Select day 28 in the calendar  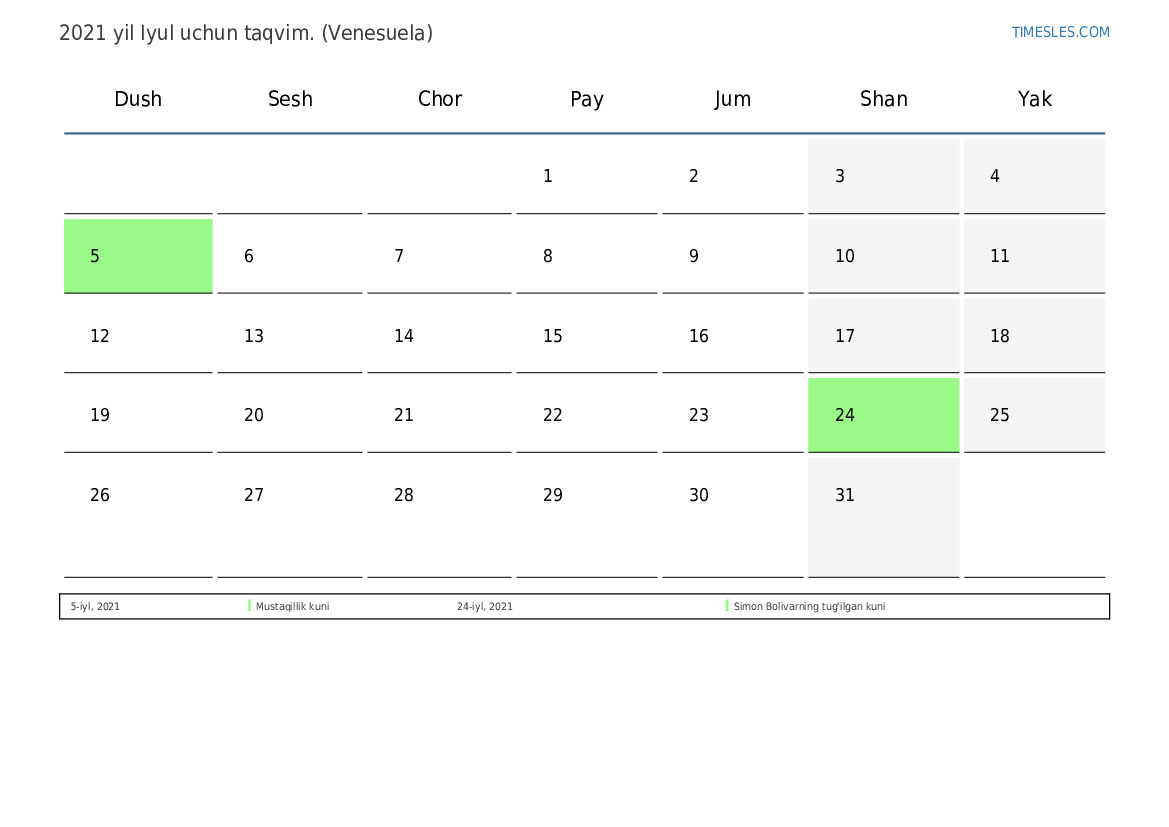click(439, 518)
